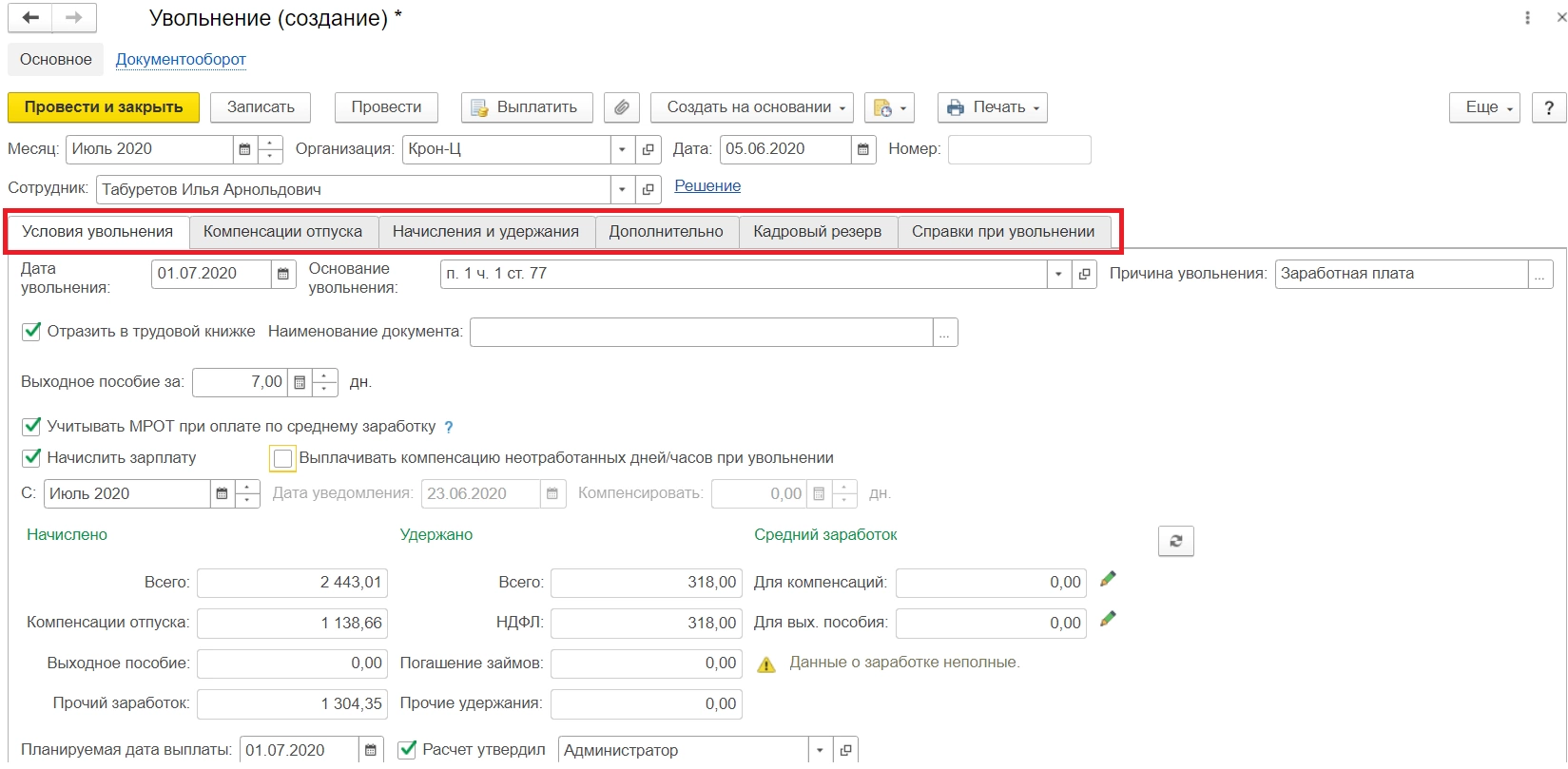This screenshot has height=769, width=1568.
Task: Click the Выплатить button
Action: [527, 107]
